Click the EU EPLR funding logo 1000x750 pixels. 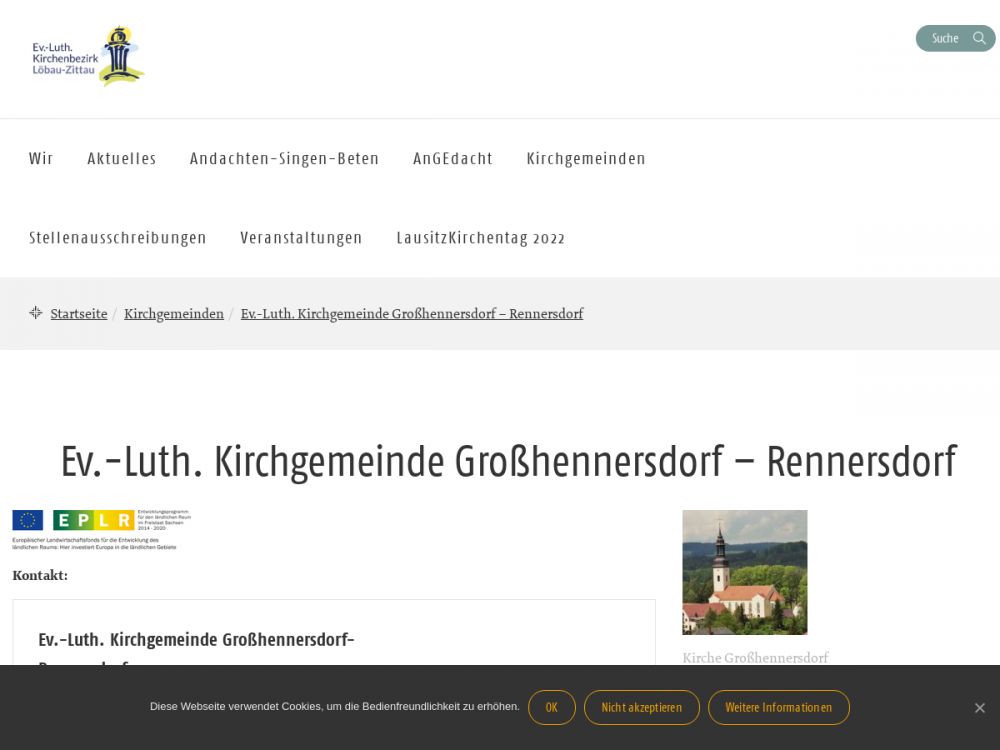[100, 529]
